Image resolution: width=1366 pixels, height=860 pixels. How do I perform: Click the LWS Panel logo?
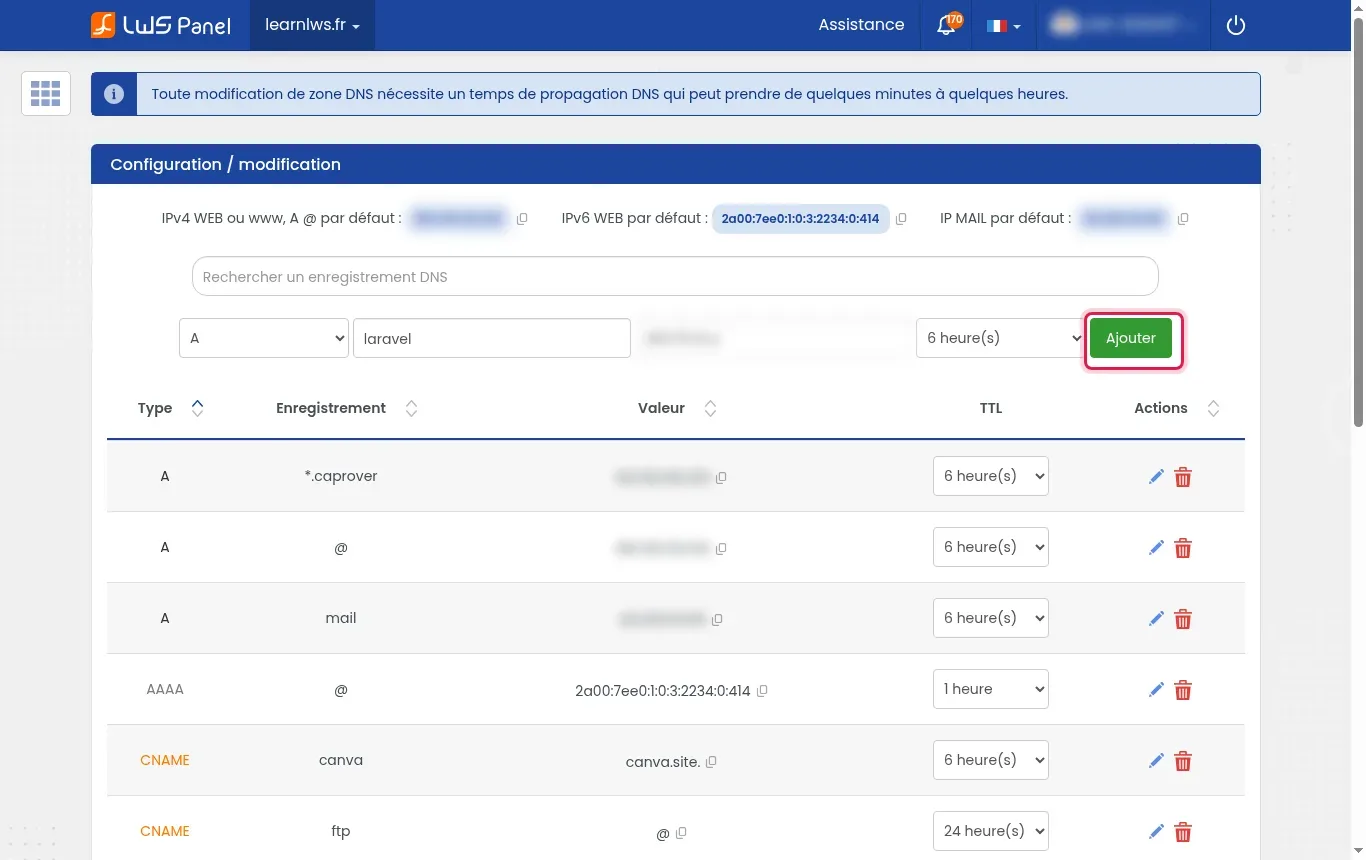161,25
